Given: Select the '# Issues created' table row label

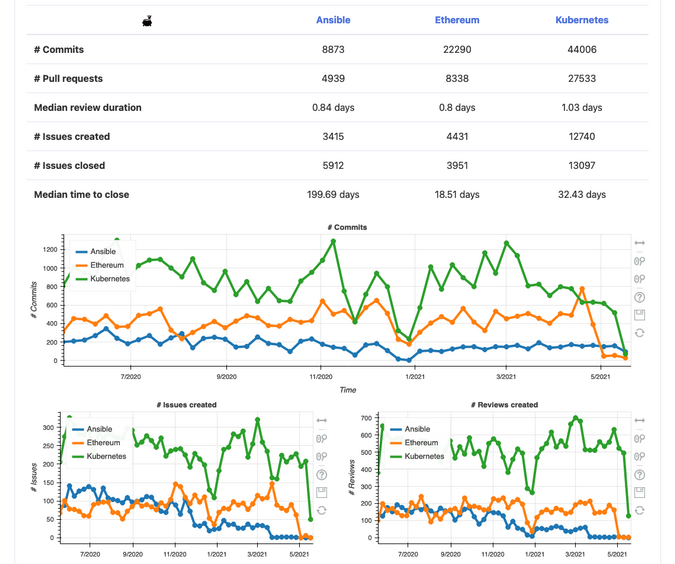Looking at the screenshot, I should 72,136.
